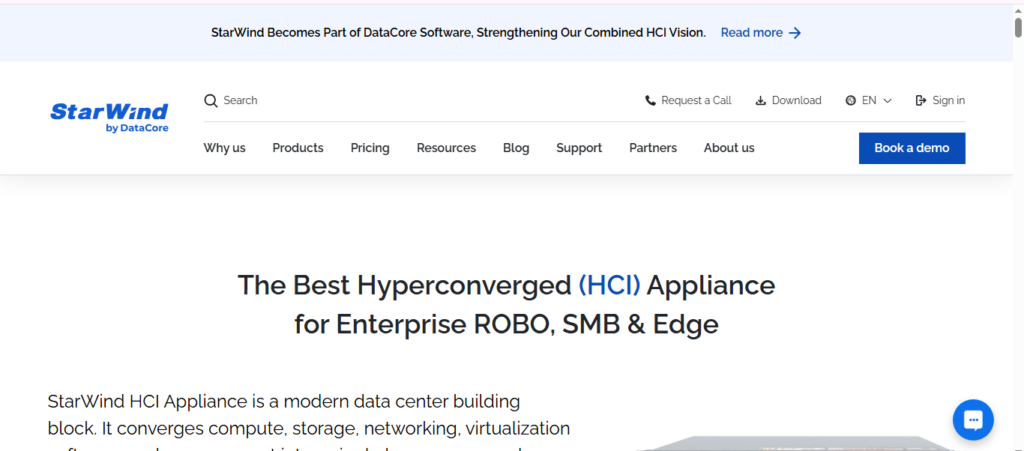Click the Request a Call link
Image resolution: width=1024 pixels, height=451 pixels.
coord(696,101)
